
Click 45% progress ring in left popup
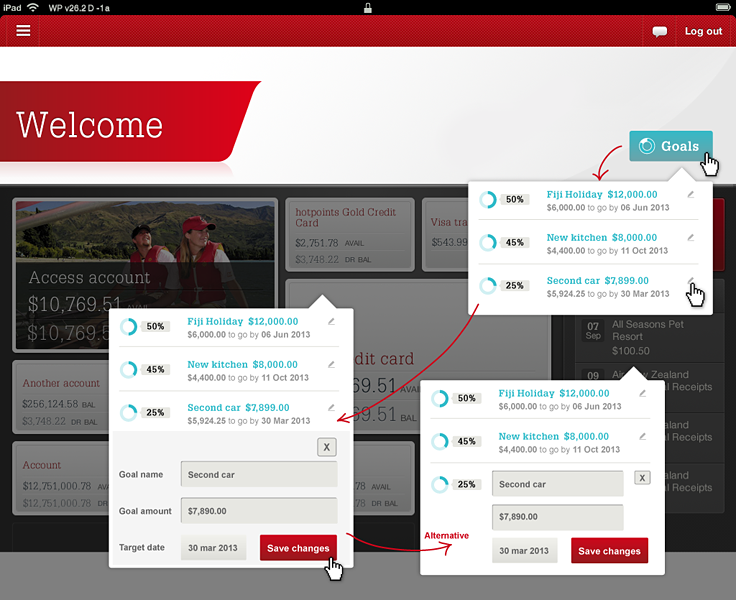tap(128, 369)
